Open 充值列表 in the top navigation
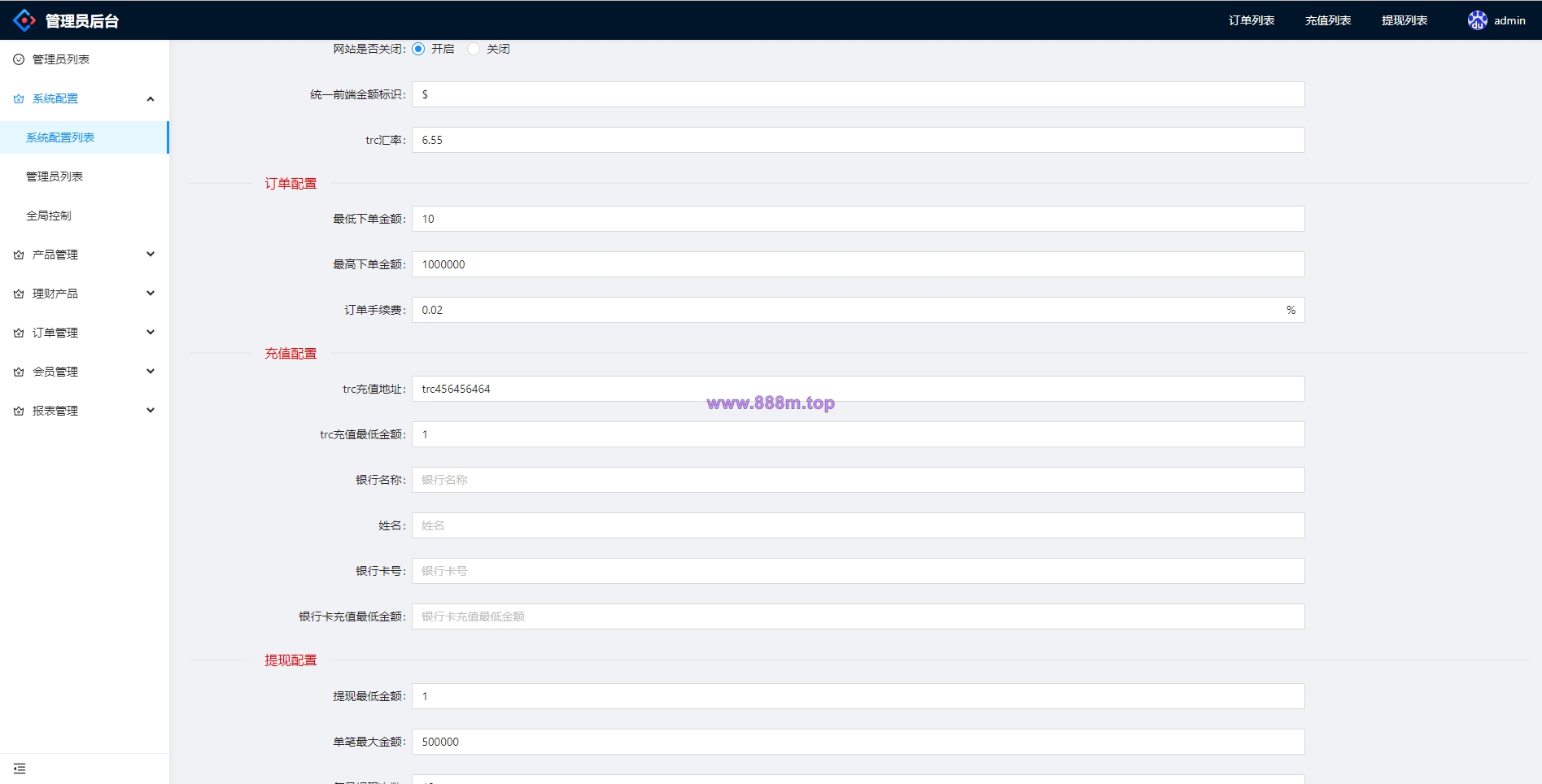1542x784 pixels. 1328,20
